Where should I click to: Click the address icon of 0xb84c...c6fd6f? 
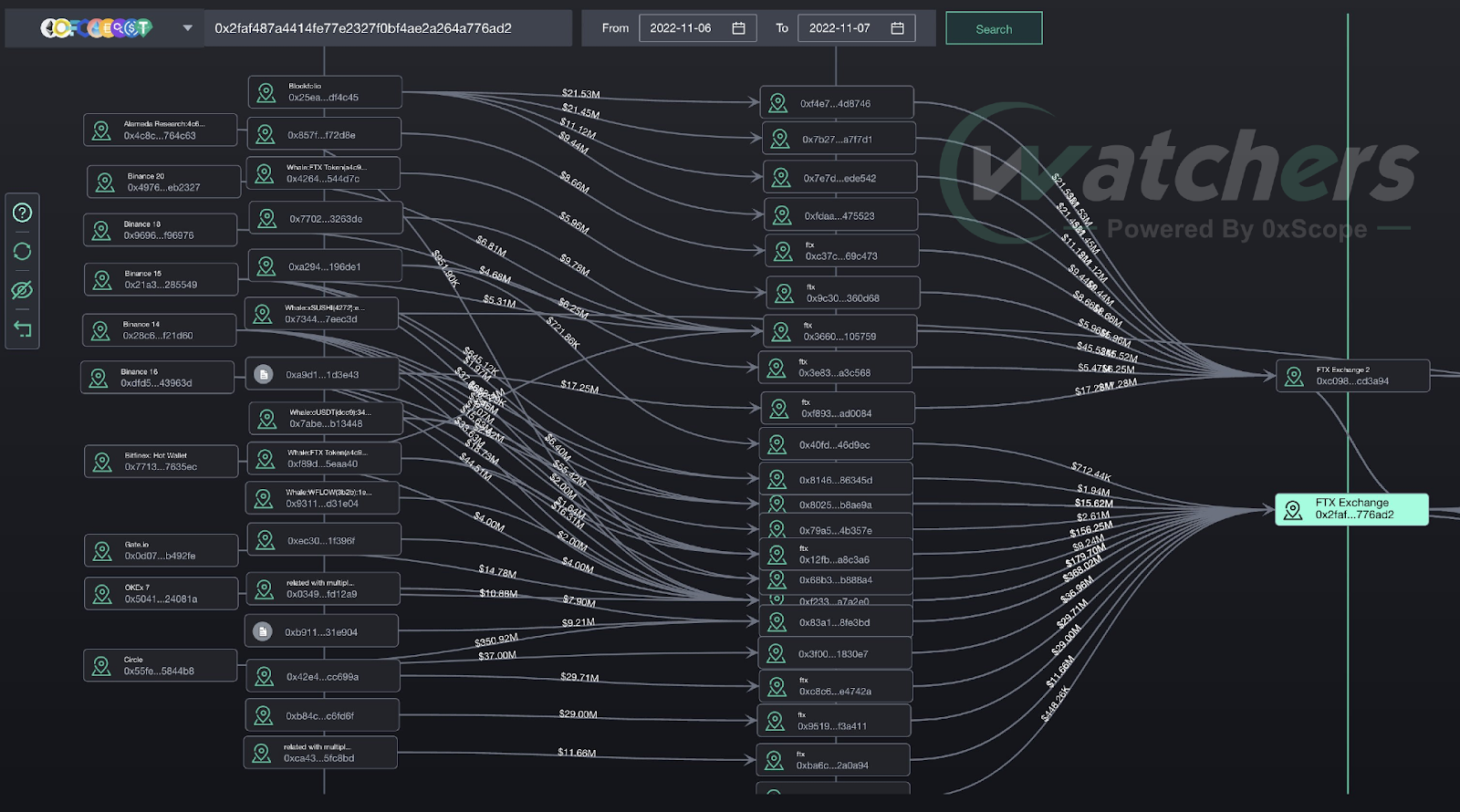pyautogui.click(x=264, y=715)
